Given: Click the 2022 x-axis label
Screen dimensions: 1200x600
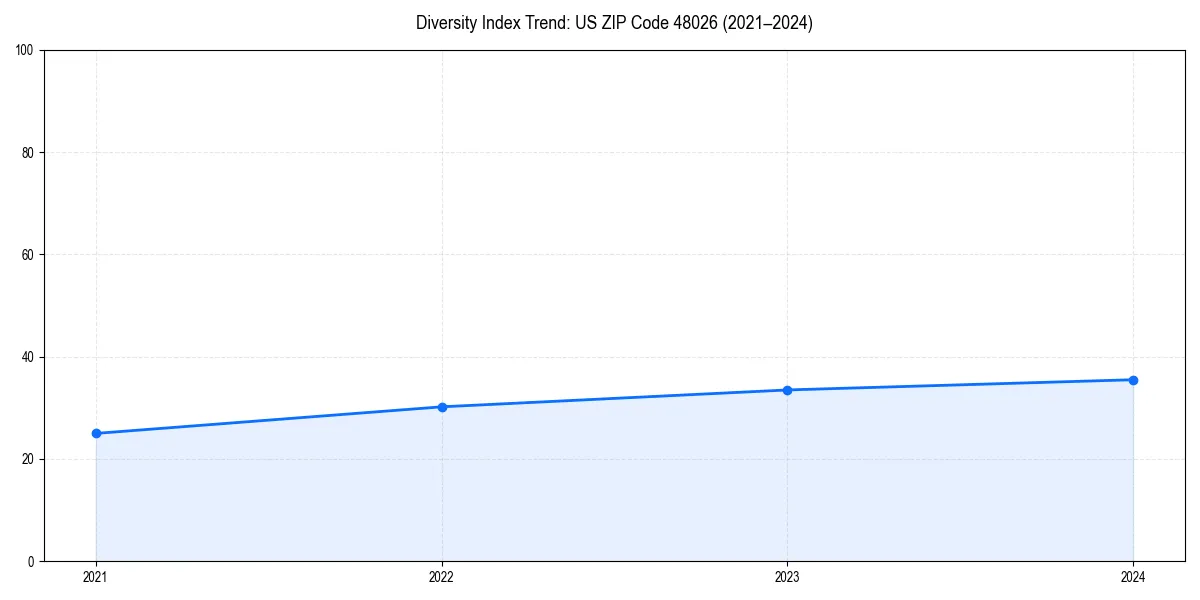Looking at the screenshot, I should pos(441,577).
